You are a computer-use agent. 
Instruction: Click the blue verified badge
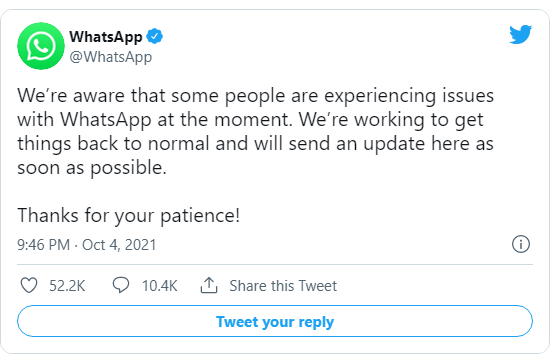tap(155, 36)
